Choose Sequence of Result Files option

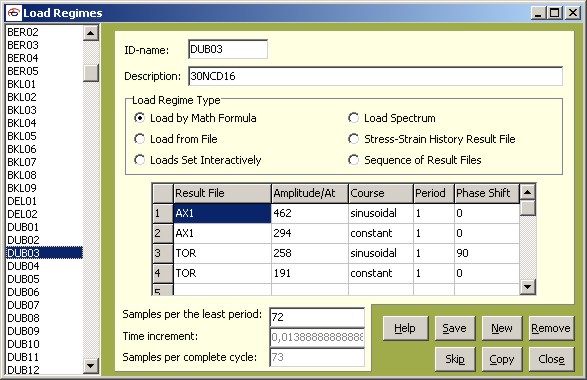[x=414, y=160]
